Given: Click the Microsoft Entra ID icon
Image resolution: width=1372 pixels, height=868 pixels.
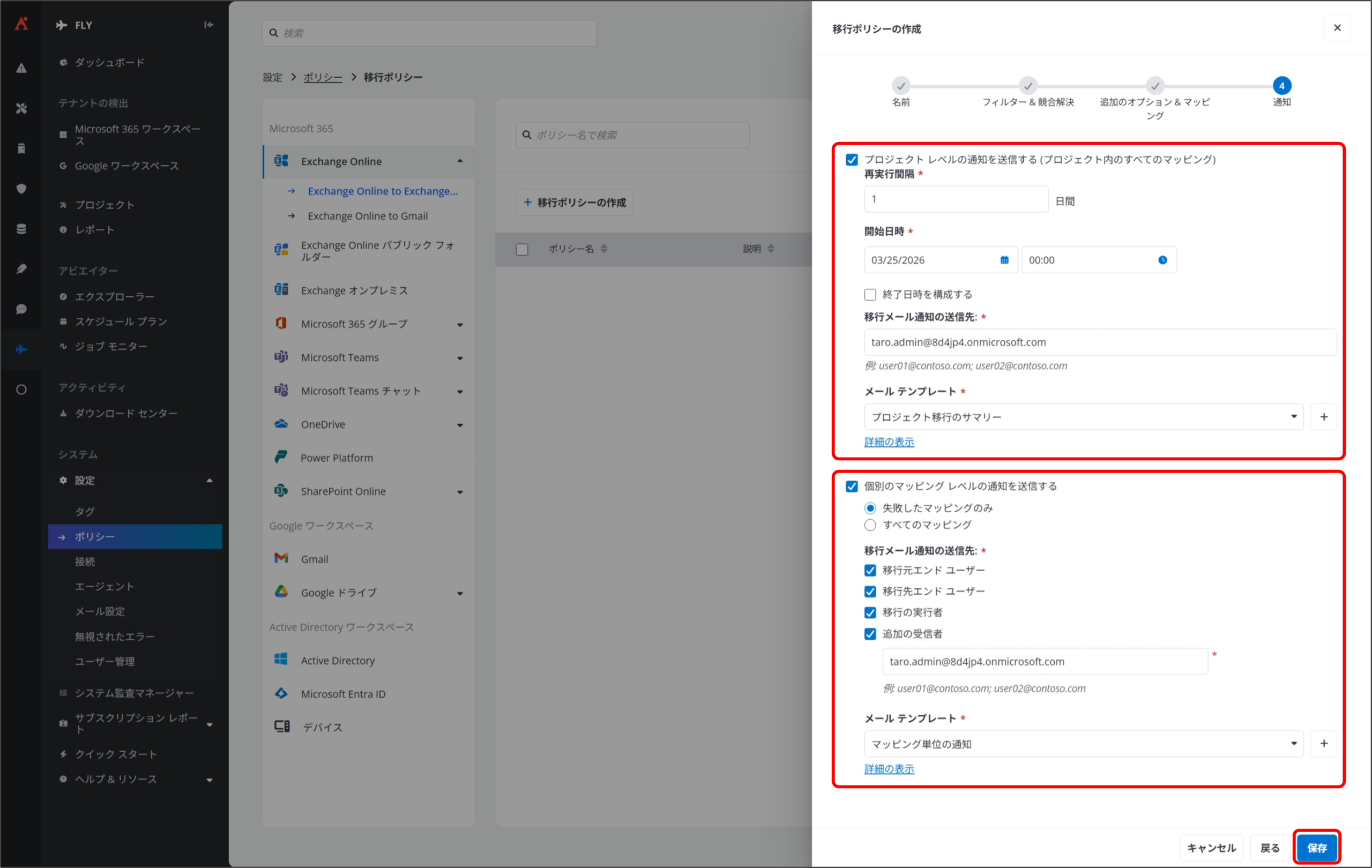Looking at the screenshot, I should coord(281,693).
